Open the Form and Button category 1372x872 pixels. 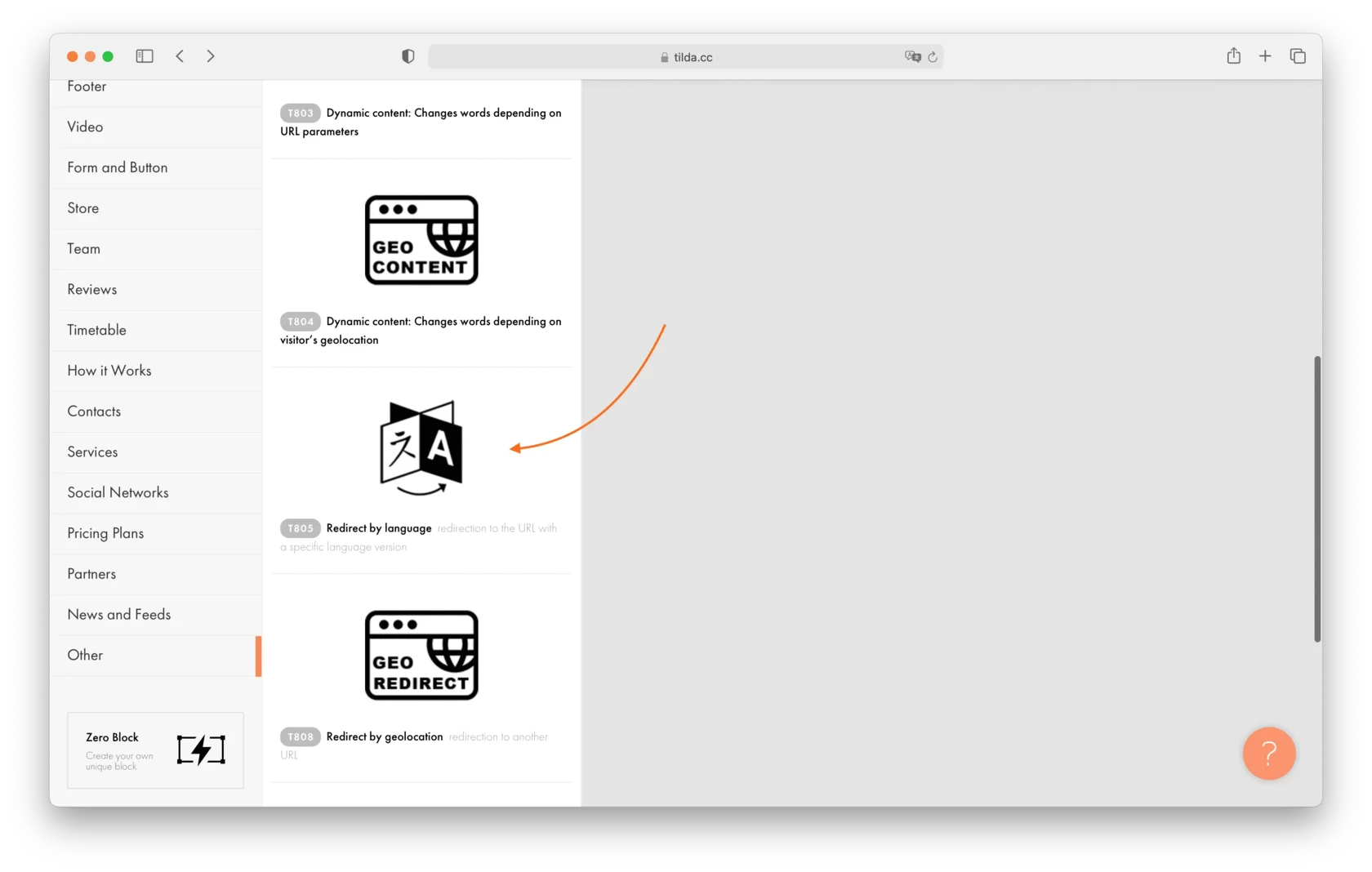118,167
